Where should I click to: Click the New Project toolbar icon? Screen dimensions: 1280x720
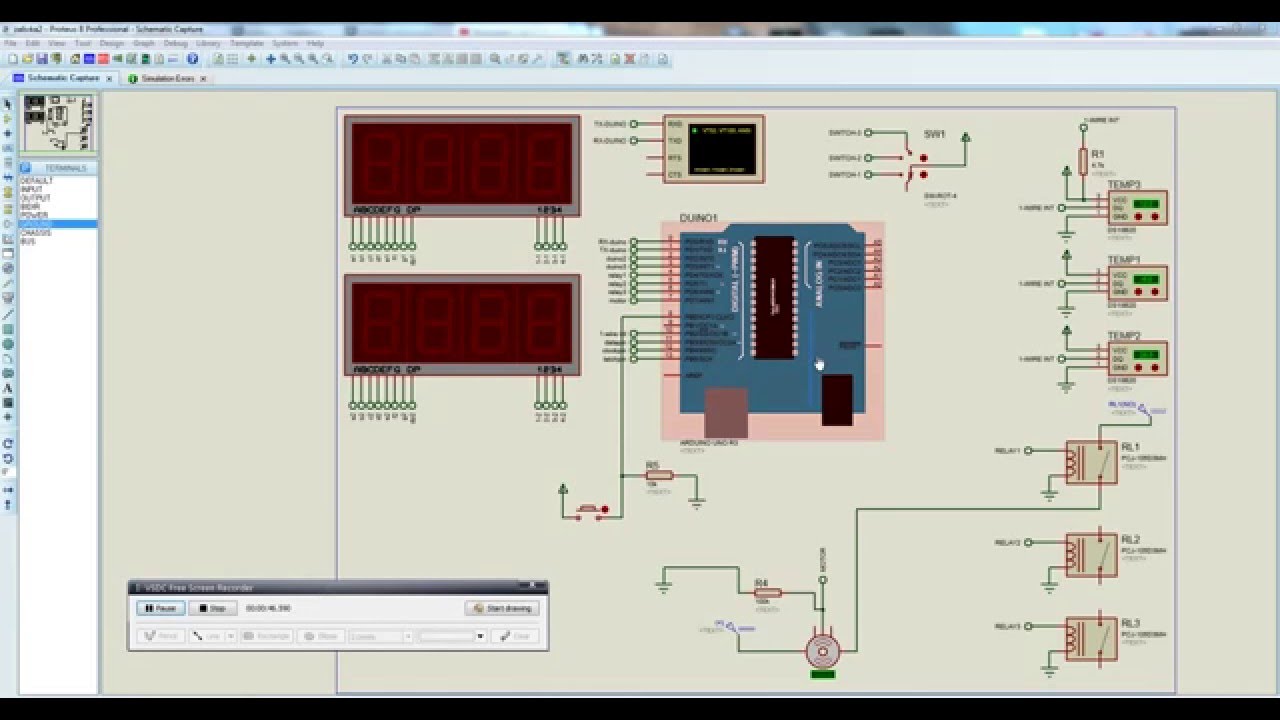[x=13, y=59]
